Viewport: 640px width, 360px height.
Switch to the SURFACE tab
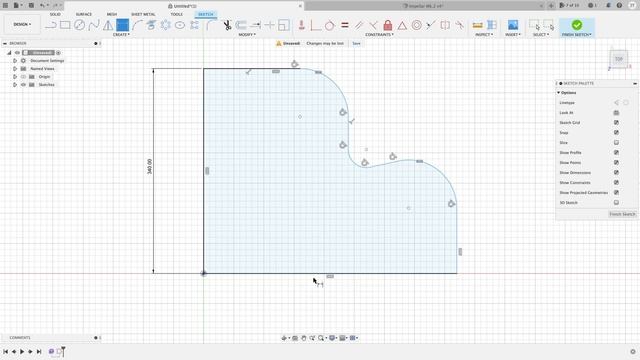pos(84,14)
